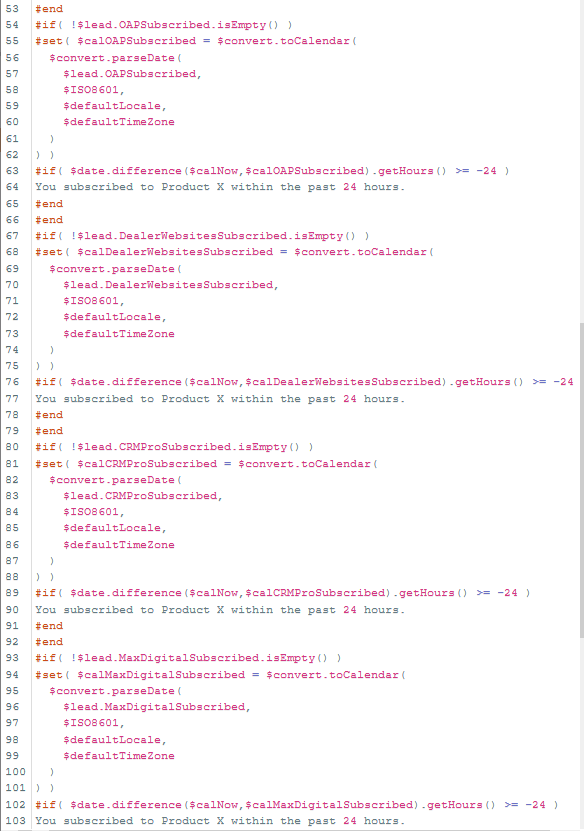Click '$defaultTimeZone' on line 73
Screen dimensions: 584x831
tap(119, 333)
